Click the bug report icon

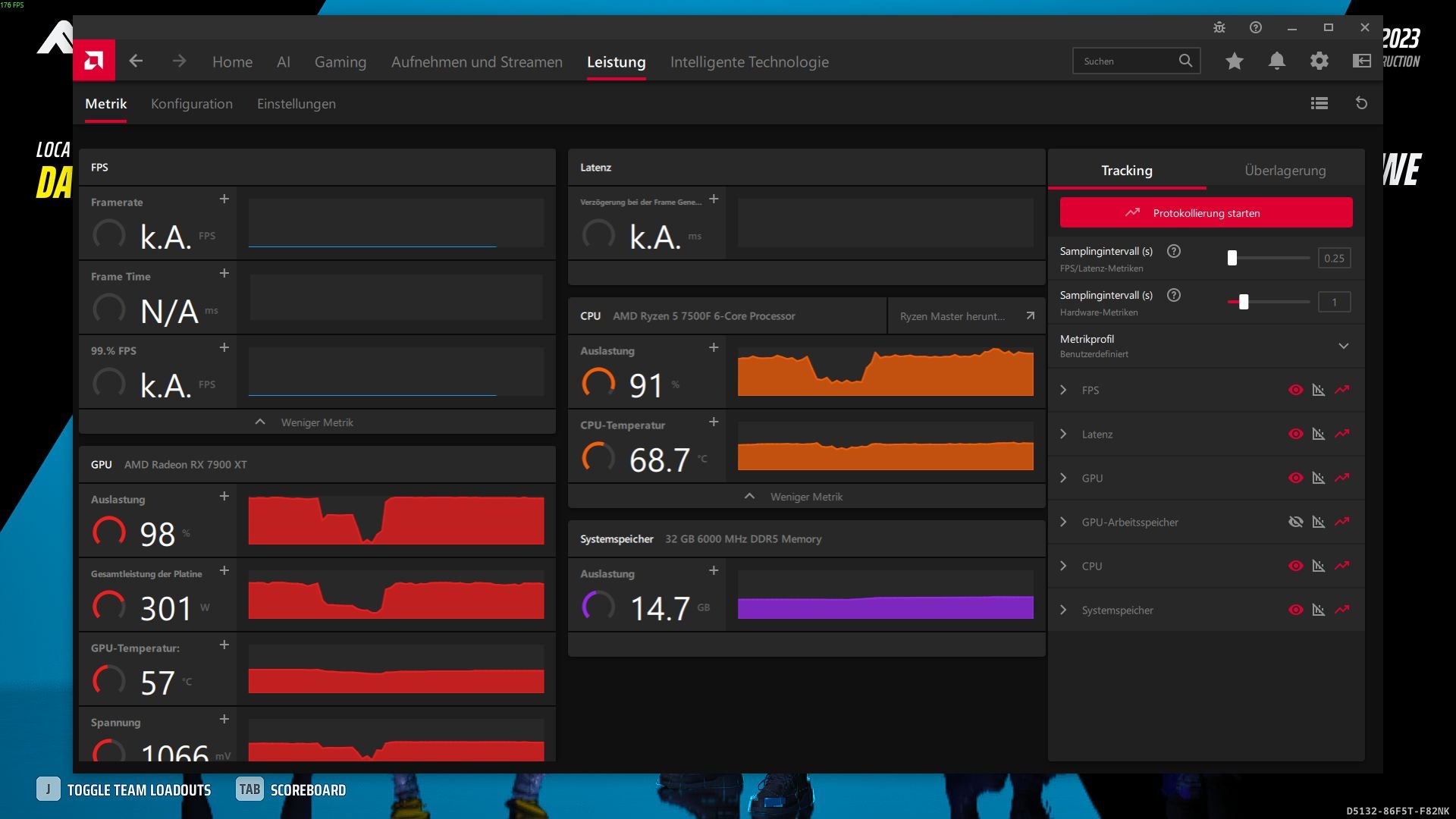1219,27
